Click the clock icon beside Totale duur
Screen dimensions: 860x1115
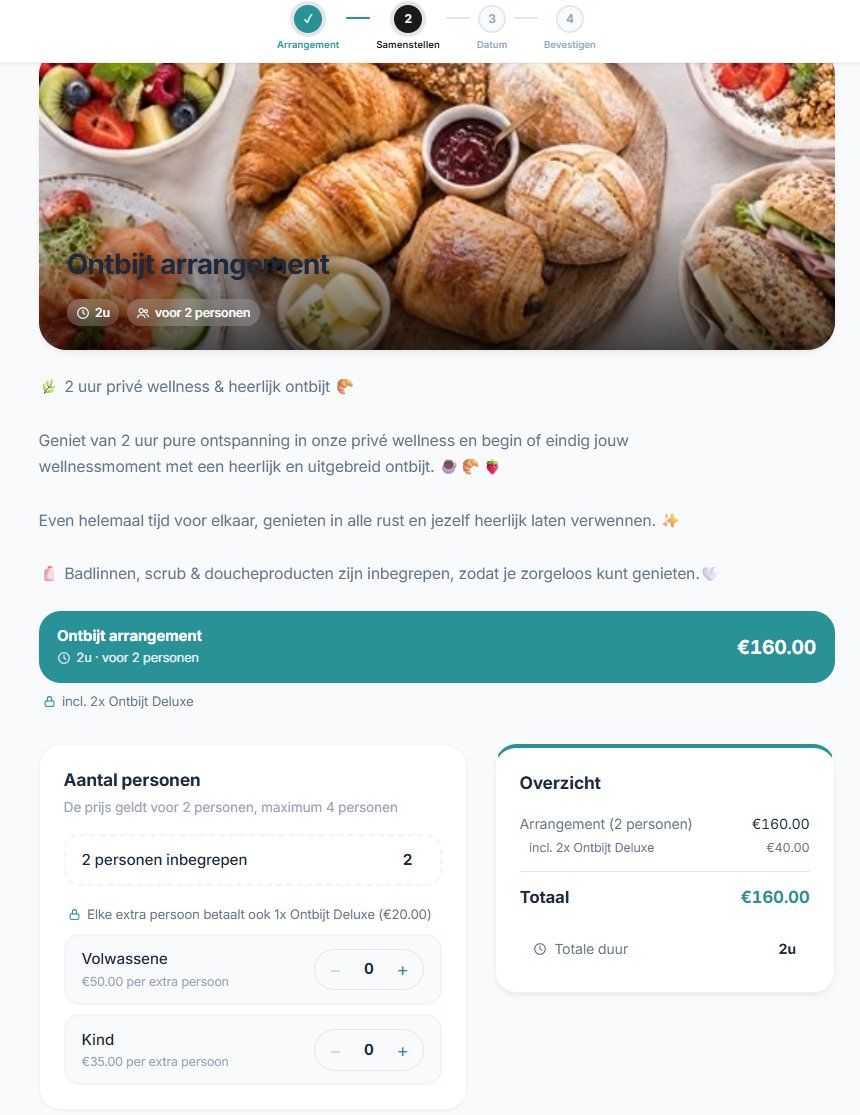point(540,949)
